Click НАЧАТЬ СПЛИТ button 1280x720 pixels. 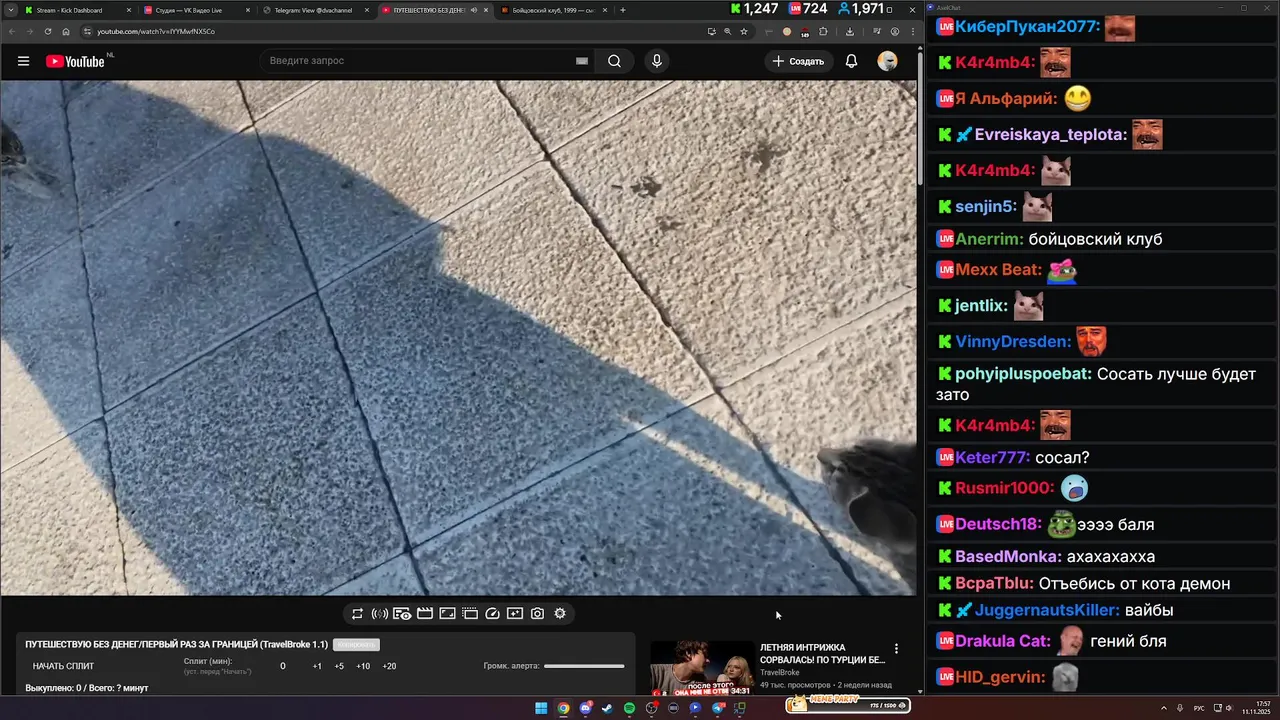coord(63,666)
